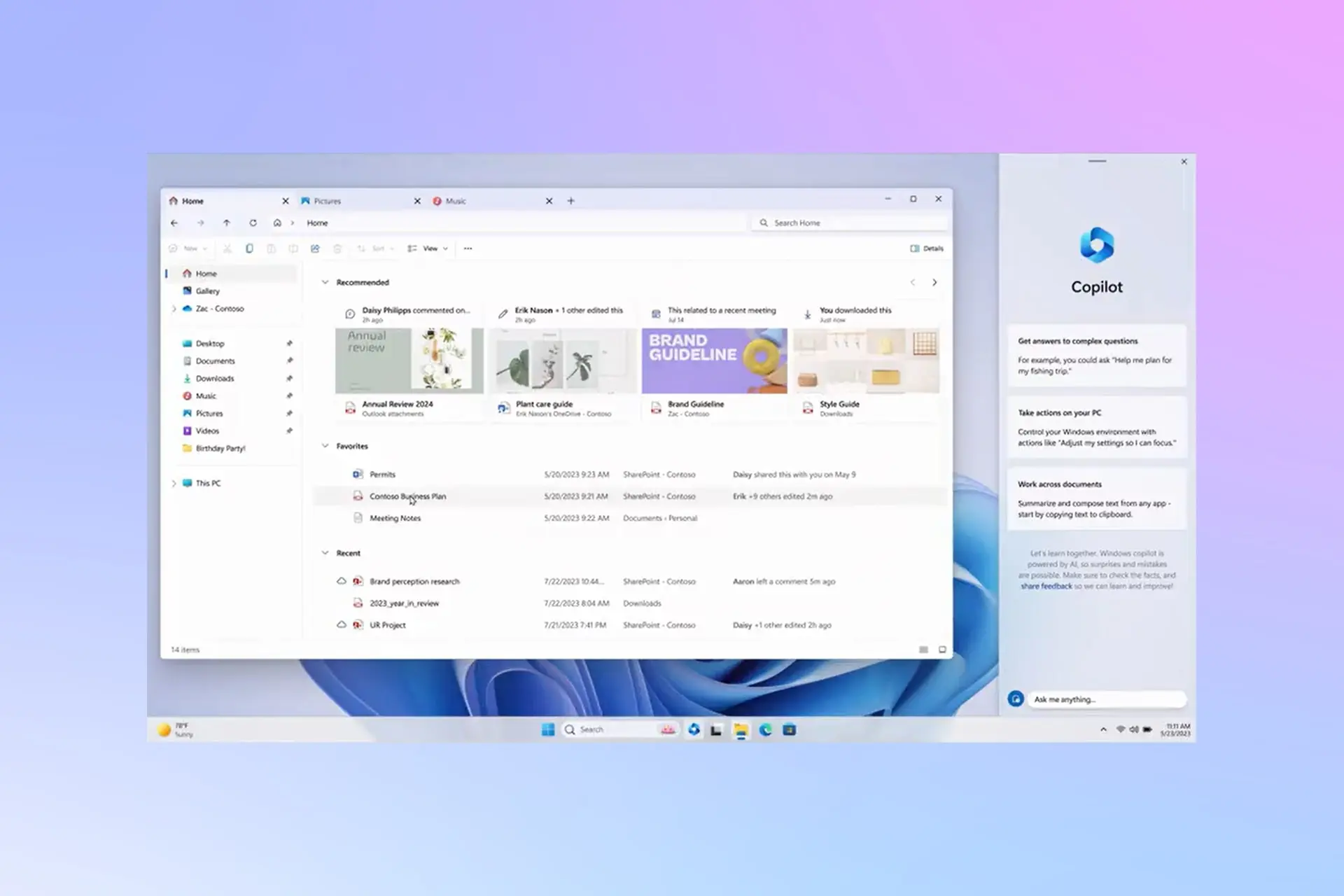
Task: Select the Videos folder icon
Action: tap(188, 430)
